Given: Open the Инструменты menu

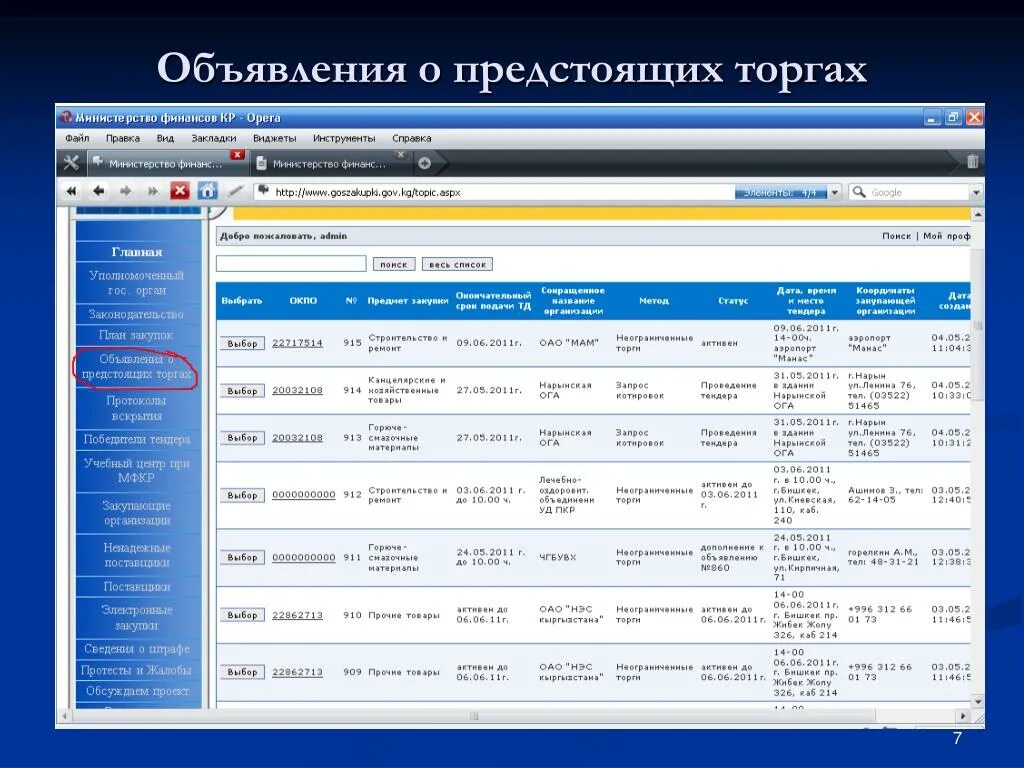Looking at the screenshot, I should 344,138.
